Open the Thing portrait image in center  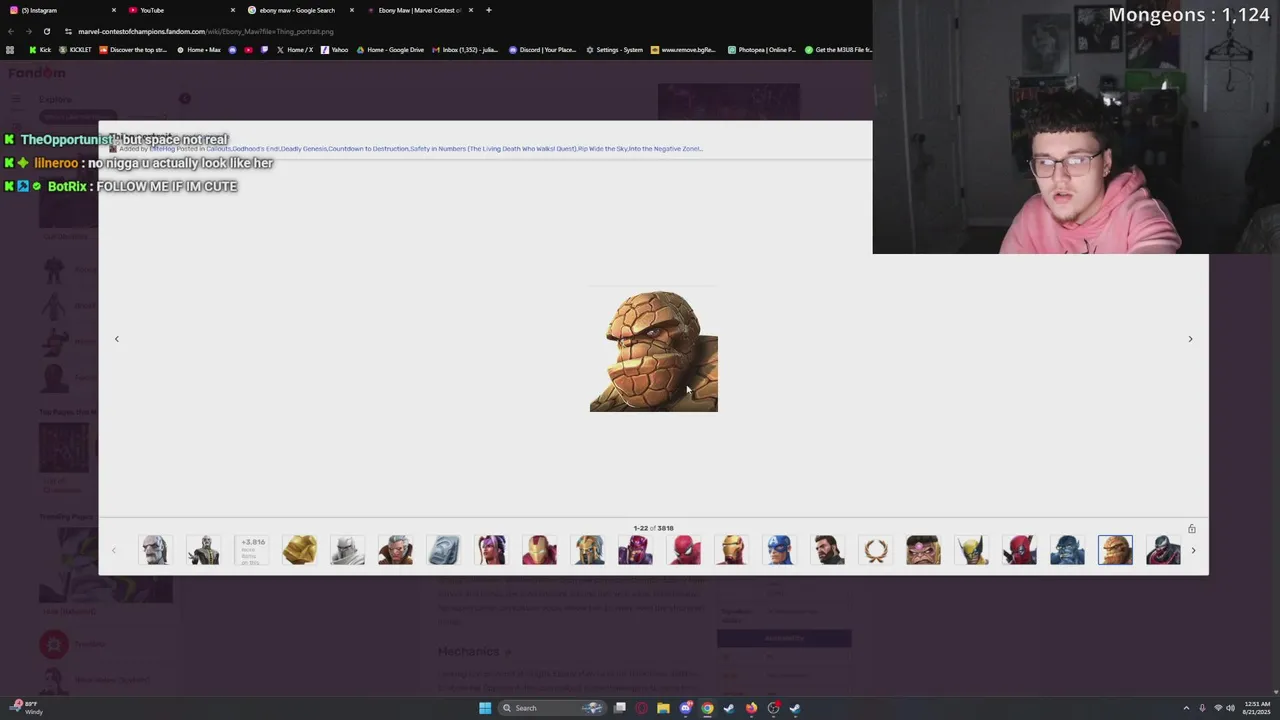(x=654, y=350)
